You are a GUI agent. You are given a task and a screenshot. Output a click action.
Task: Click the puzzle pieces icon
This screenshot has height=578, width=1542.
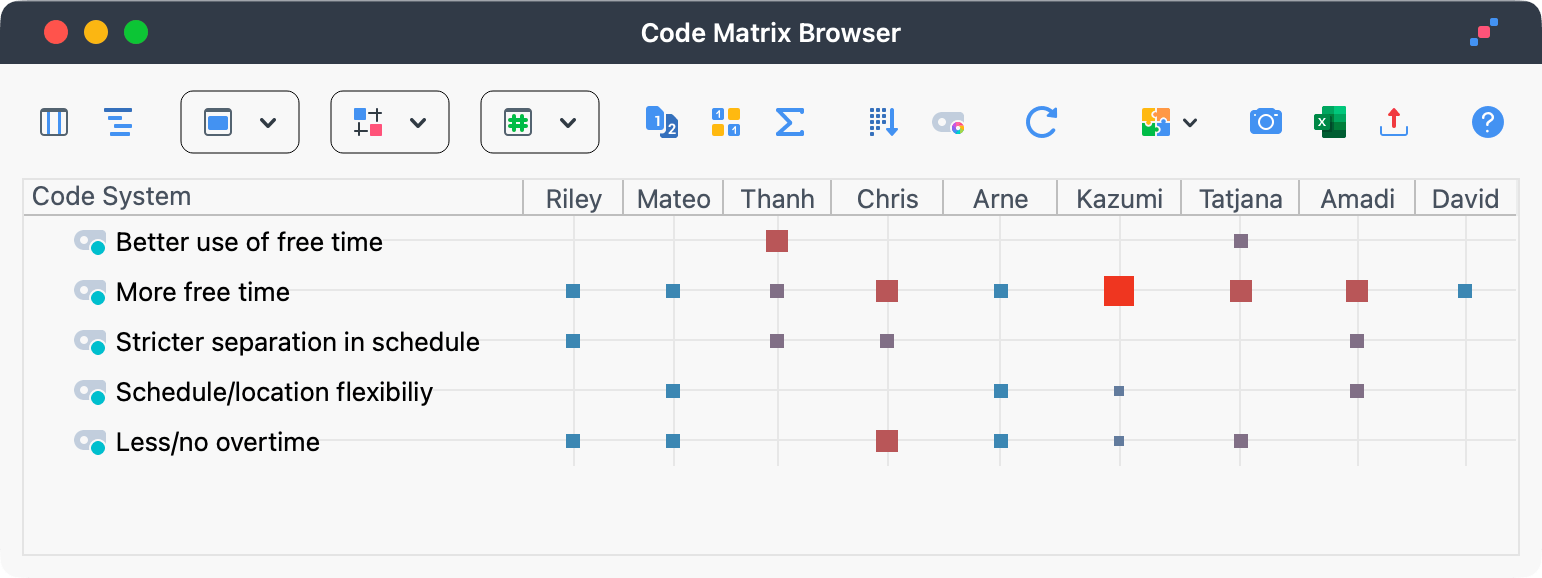pyautogui.click(x=1156, y=122)
